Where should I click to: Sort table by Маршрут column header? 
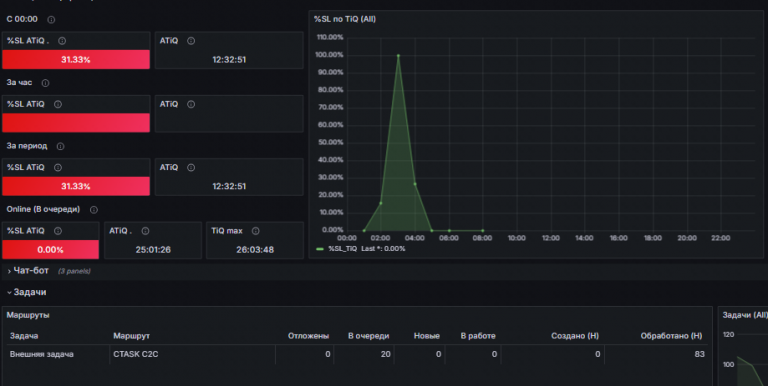coord(131,336)
